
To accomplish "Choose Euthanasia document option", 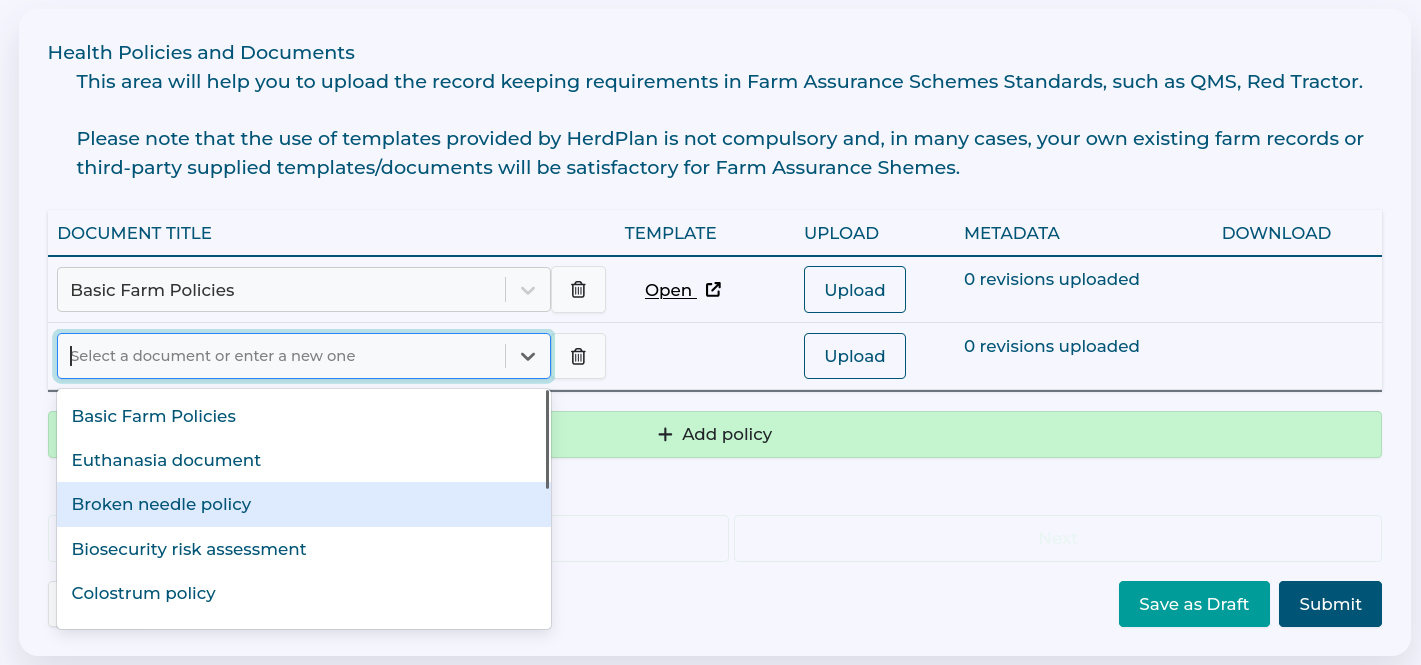I will click(x=166, y=460).
